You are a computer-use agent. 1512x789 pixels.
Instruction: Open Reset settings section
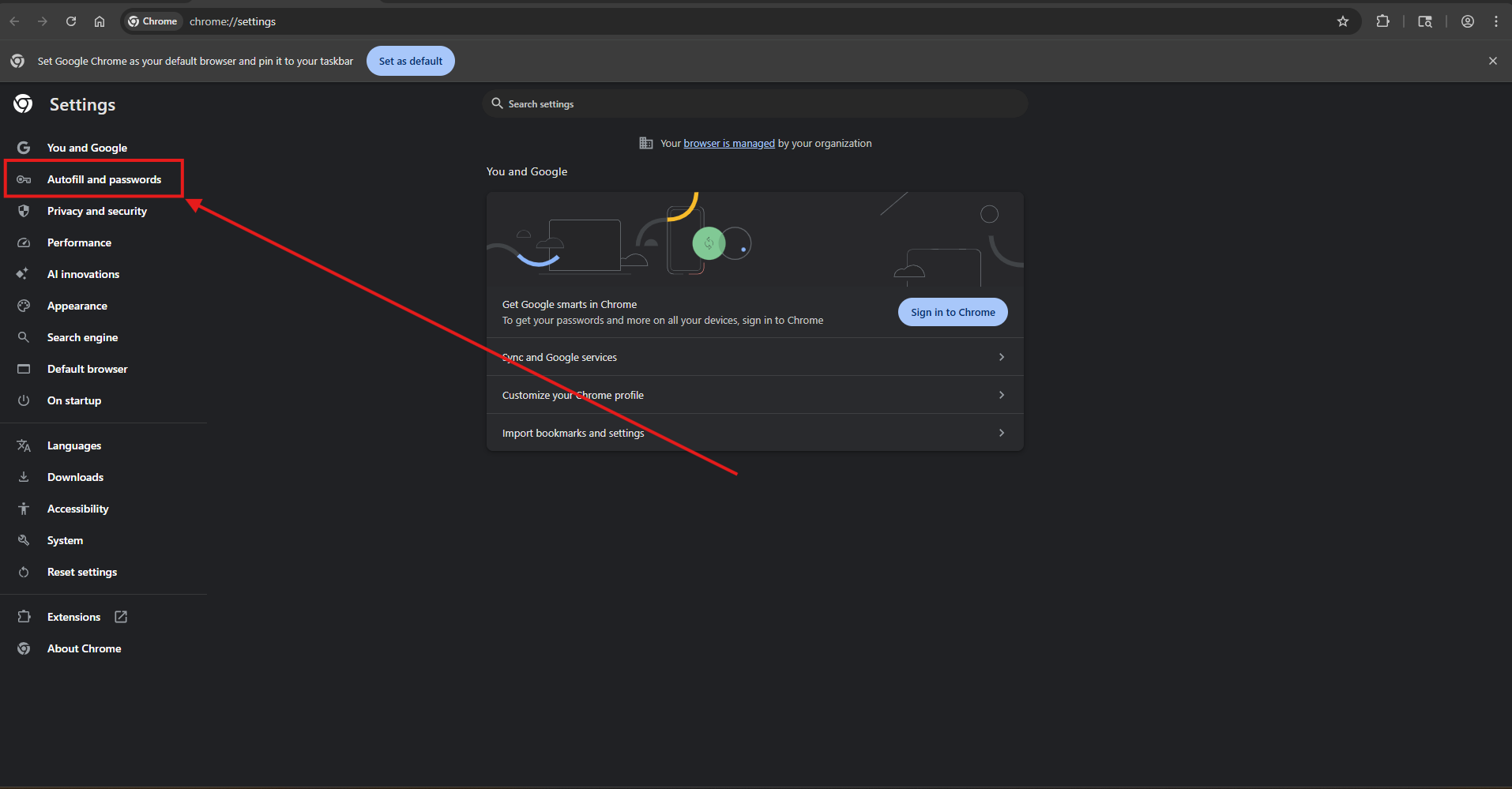pyautogui.click(x=82, y=572)
